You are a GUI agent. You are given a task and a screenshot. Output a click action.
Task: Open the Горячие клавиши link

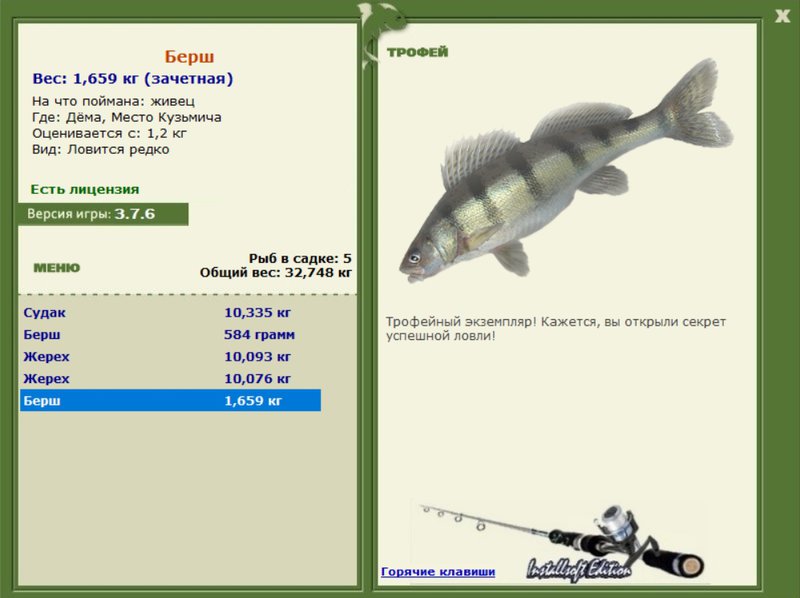(x=437, y=572)
